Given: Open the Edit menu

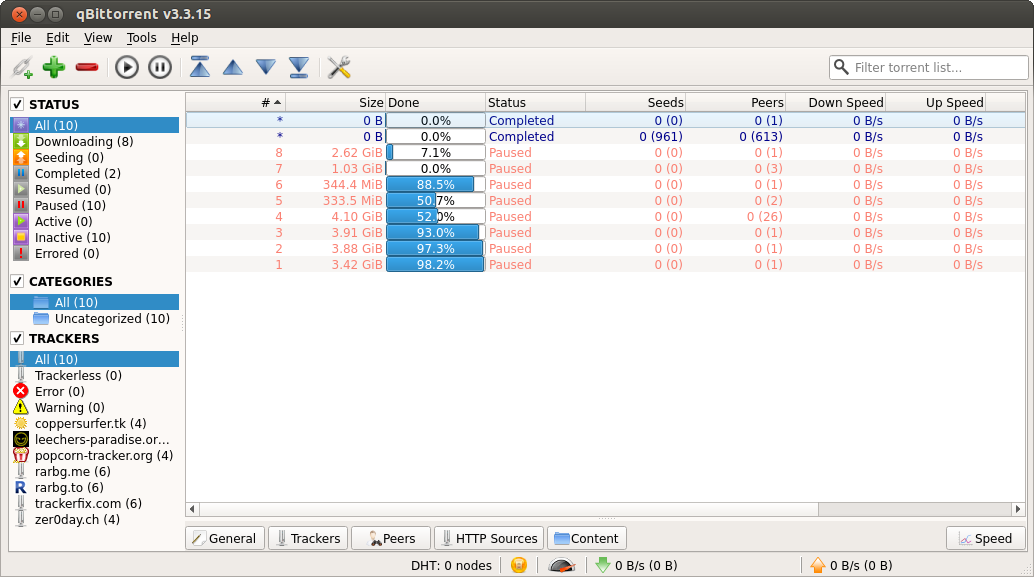Looking at the screenshot, I should tap(57, 38).
